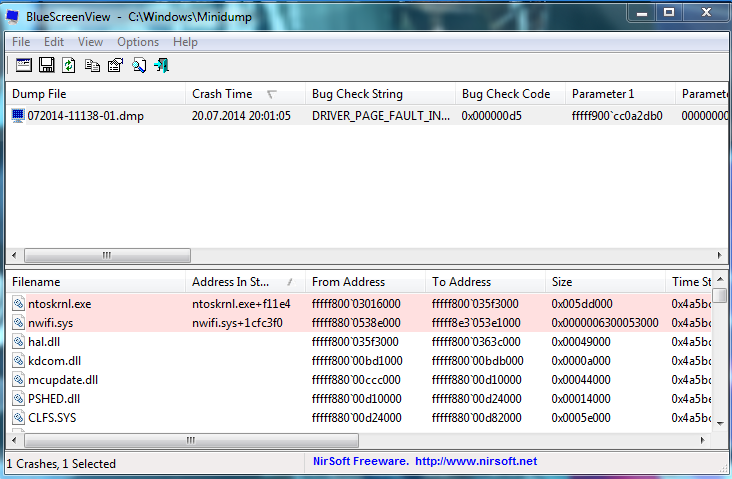This screenshot has height=479, width=732.
Task: Sort by Bug Check String column
Action: tap(380, 94)
